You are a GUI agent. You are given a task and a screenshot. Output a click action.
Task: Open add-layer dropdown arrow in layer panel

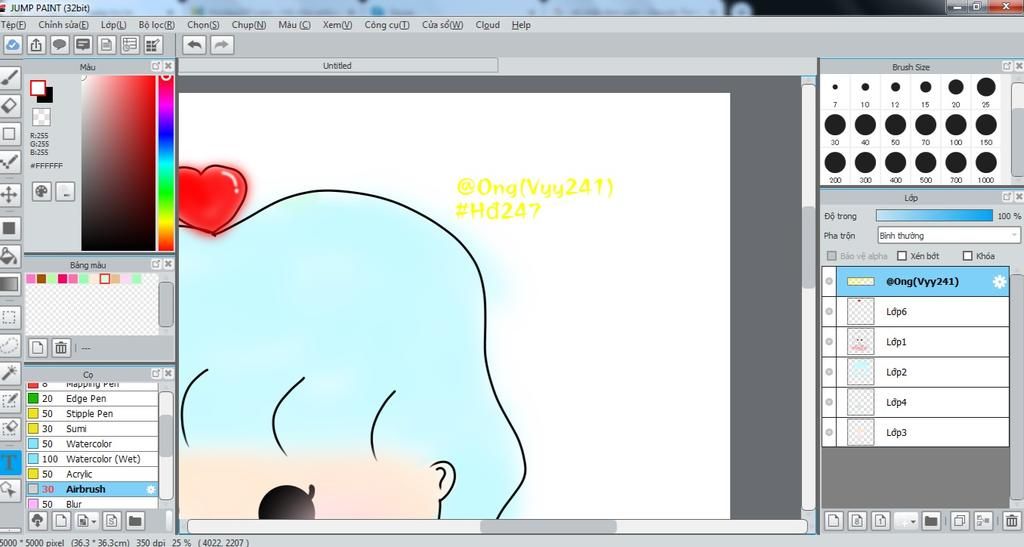[913, 521]
